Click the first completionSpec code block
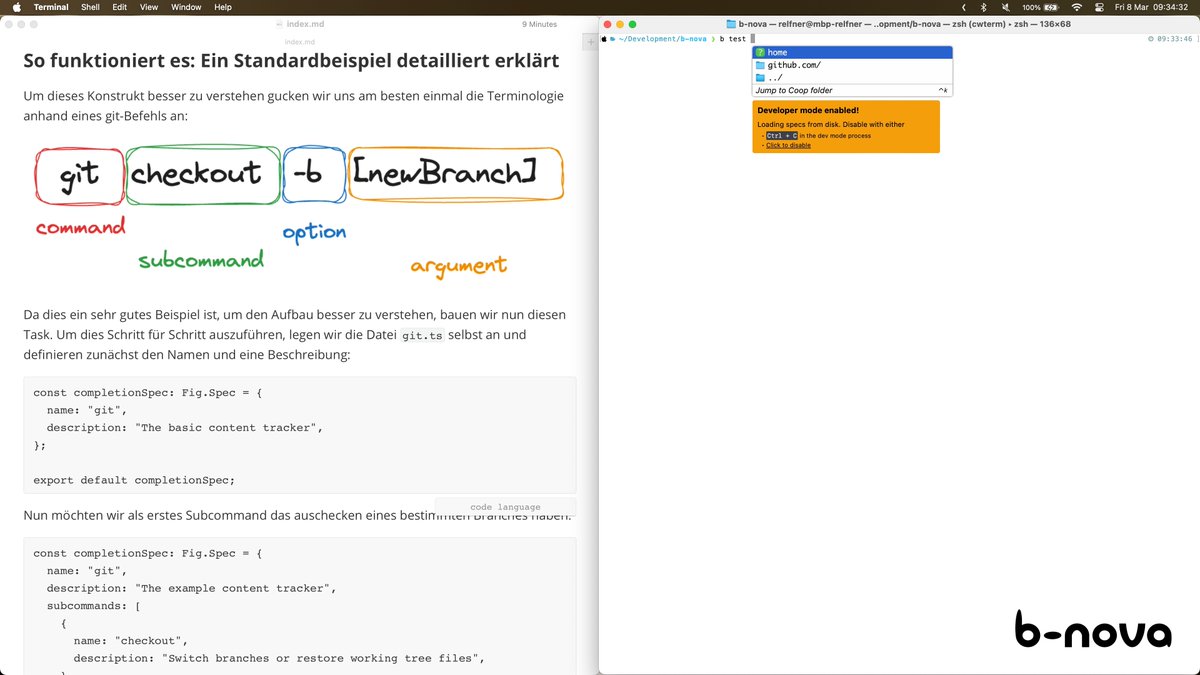1200x675 pixels. click(x=299, y=435)
